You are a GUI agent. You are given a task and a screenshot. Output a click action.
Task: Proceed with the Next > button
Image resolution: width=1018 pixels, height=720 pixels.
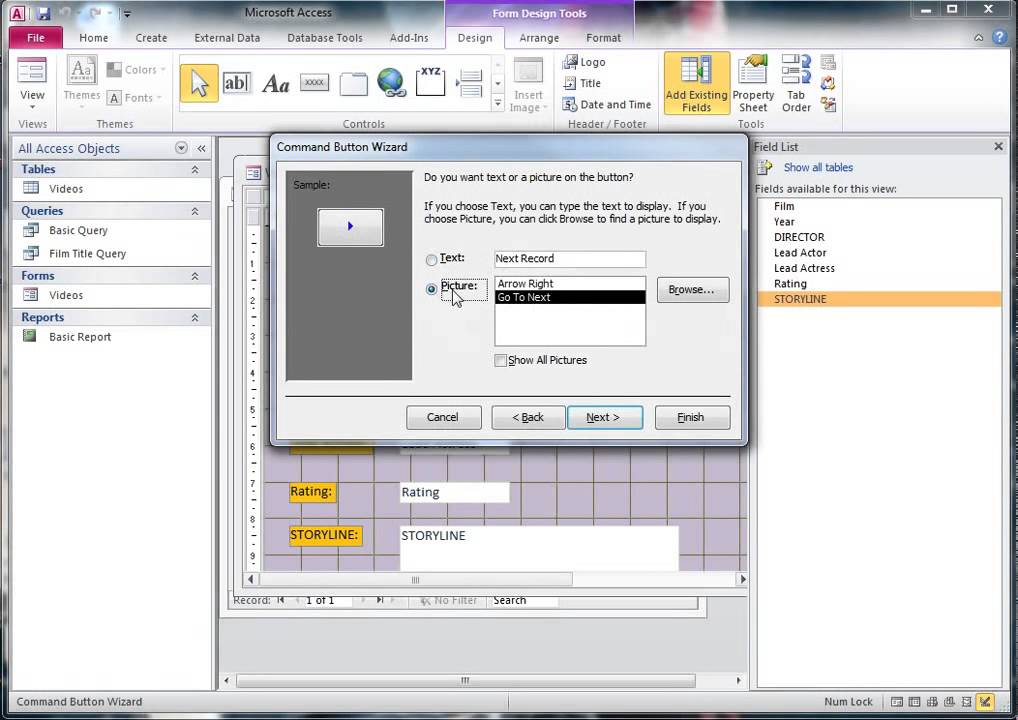(x=604, y=417)
